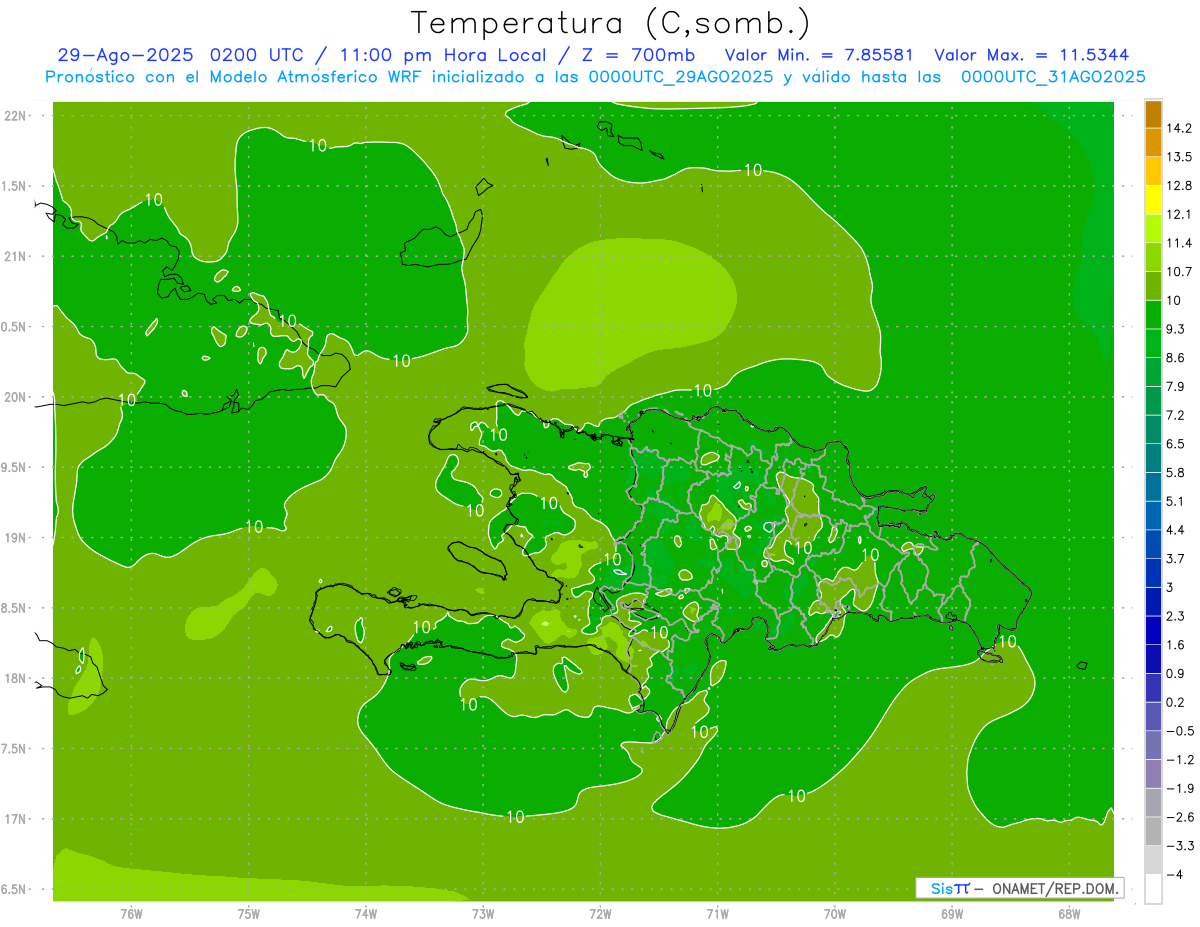The image size is (1200, 927).
Task: Select the "13.5" legend value
Action: click(x=1179, y=157)
